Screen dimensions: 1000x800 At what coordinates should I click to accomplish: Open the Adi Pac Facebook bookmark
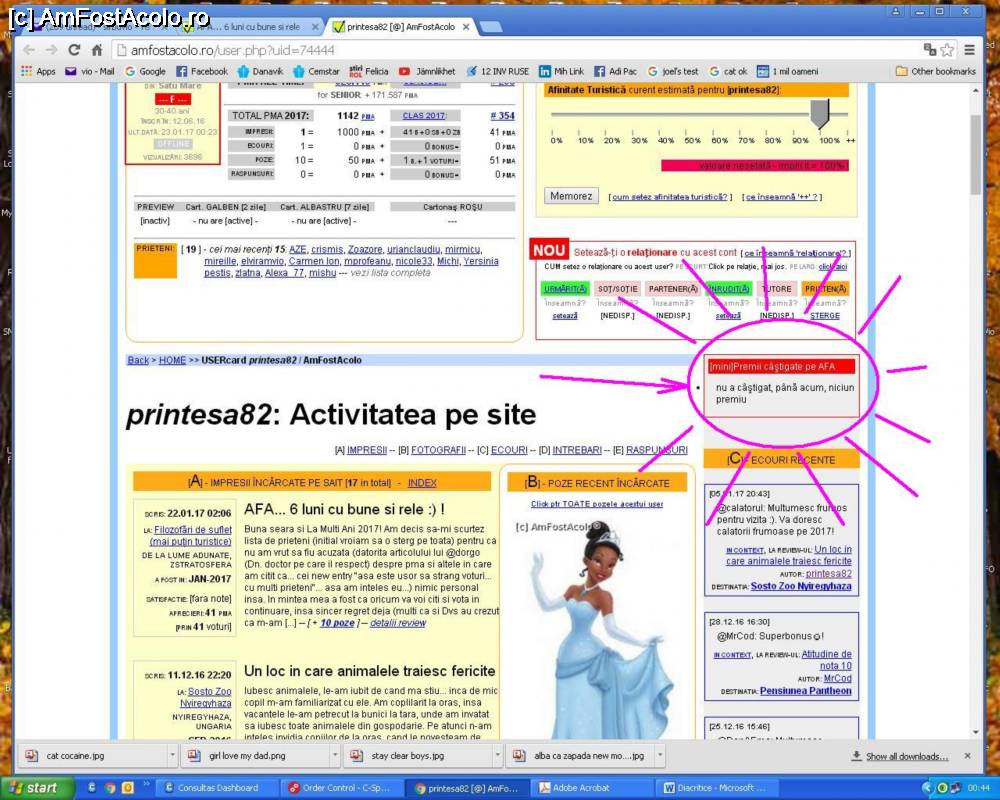click(615, 71)
